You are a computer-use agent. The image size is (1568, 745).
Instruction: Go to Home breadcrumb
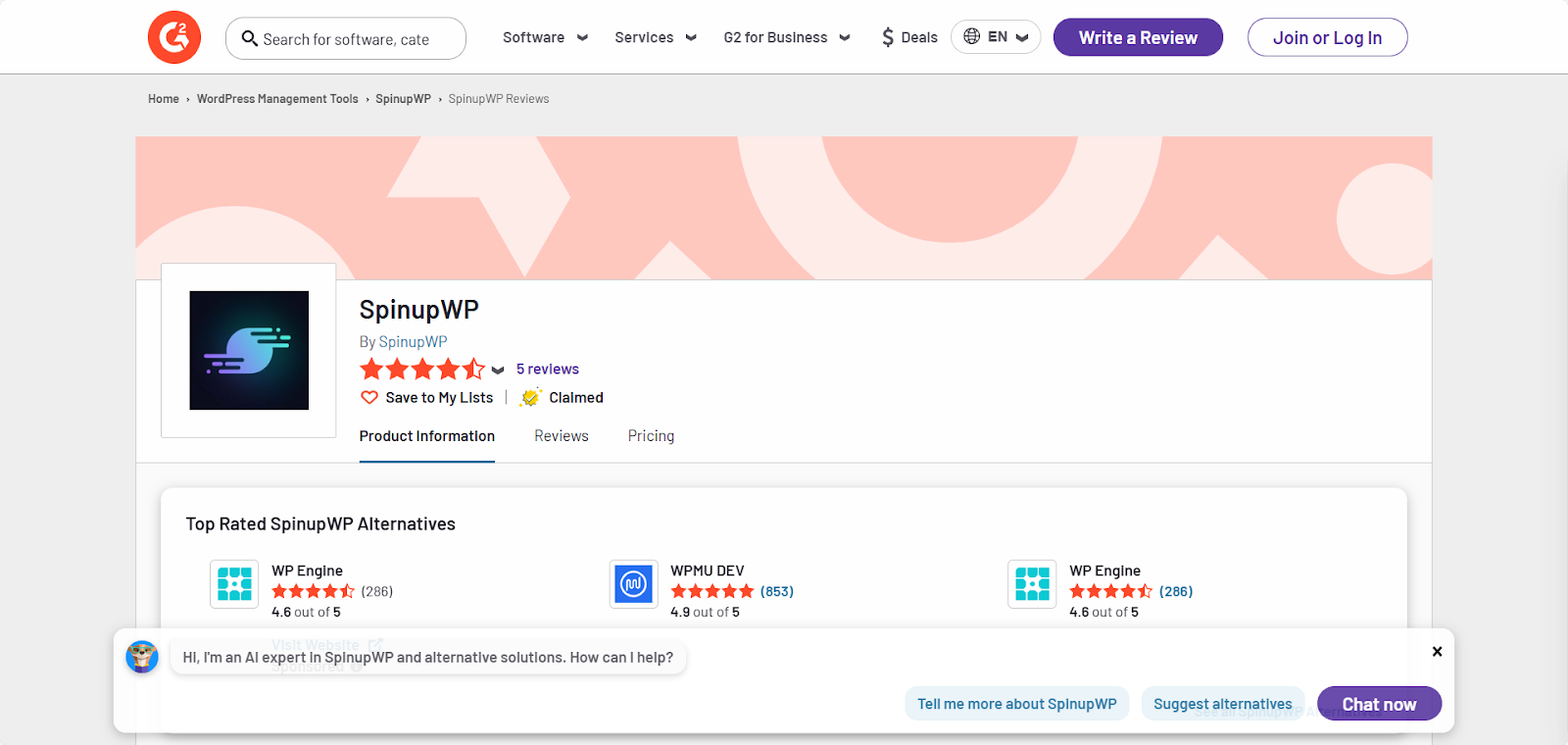[164, 99]
